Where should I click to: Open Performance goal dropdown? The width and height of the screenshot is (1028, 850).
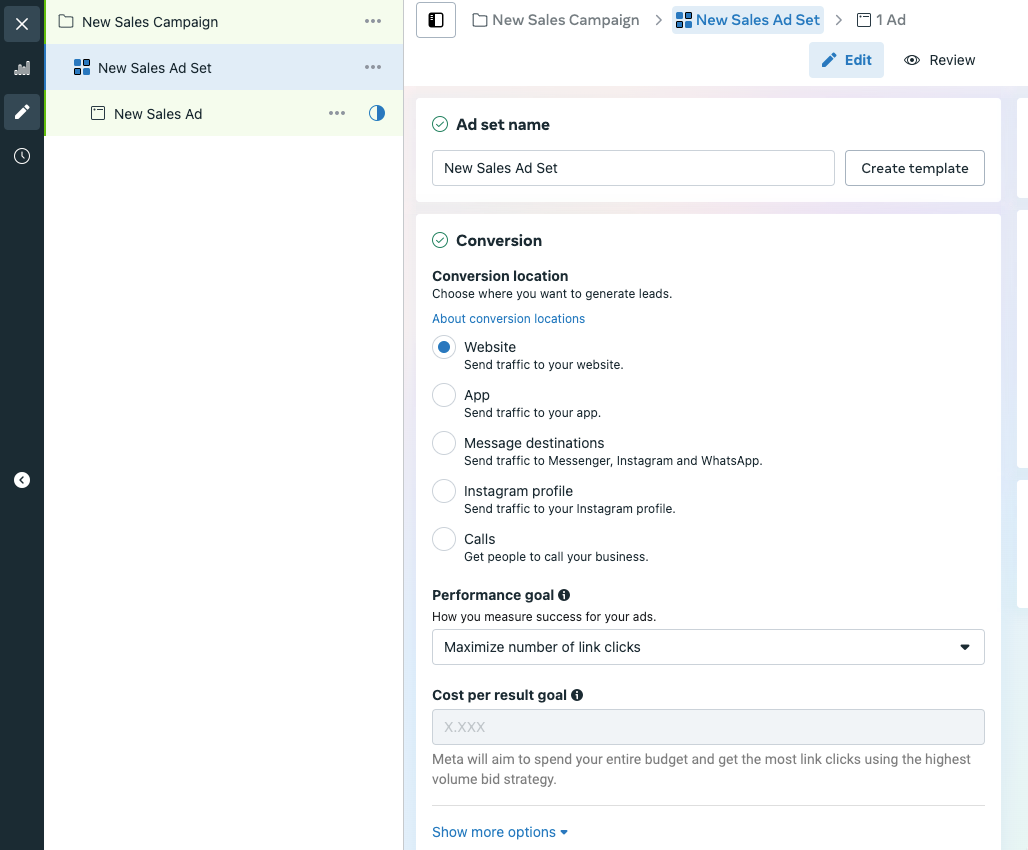(x=708, y=647)
